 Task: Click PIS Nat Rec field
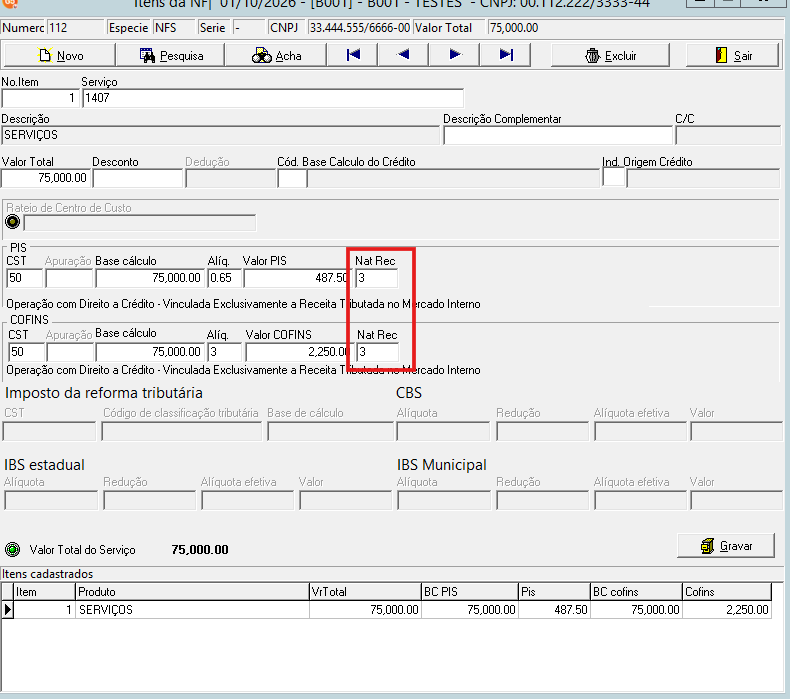point(376,278)
